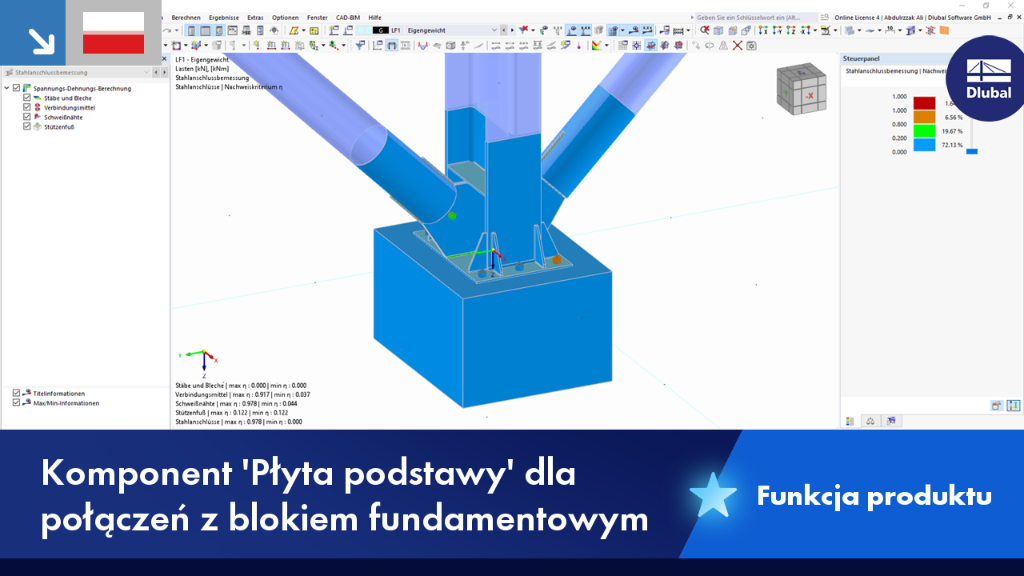Collapse the Spannungs-Dehnungs-Berechnung tree node
Viewport: 1024px width, 576px height.
(x=7, y=88)
